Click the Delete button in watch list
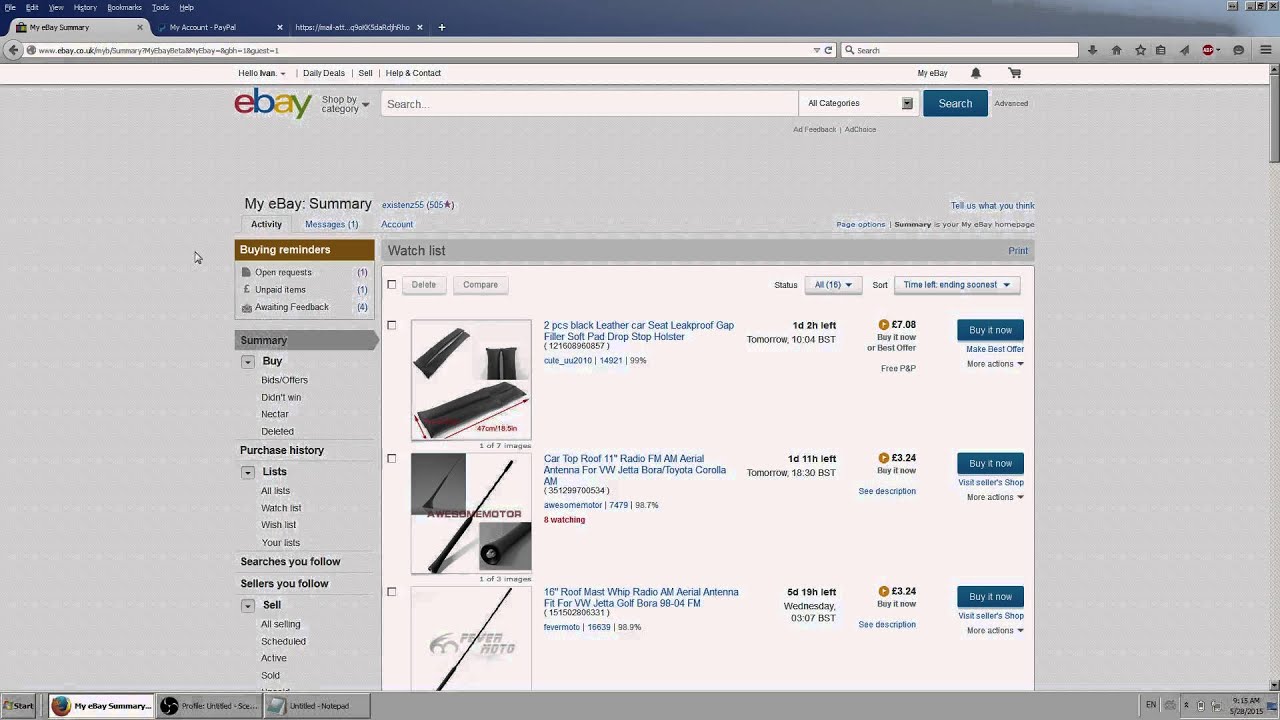This screenshot has width=1280, height=720. coord(424,285)
